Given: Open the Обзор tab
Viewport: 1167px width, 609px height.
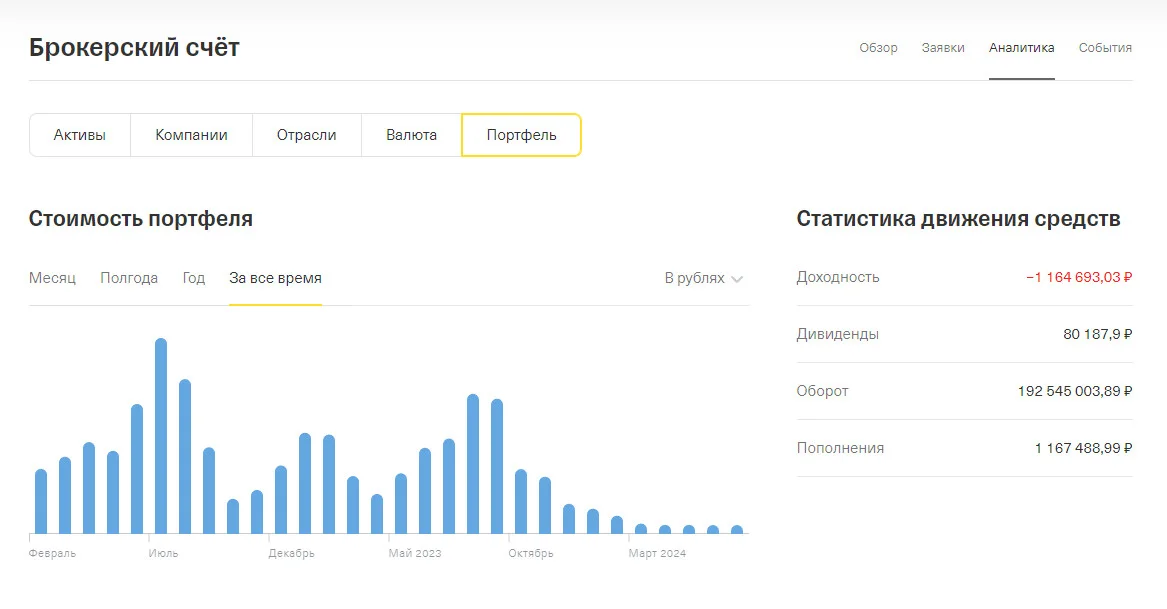Looking at the screenshot, I should click(x=878, y=48).
